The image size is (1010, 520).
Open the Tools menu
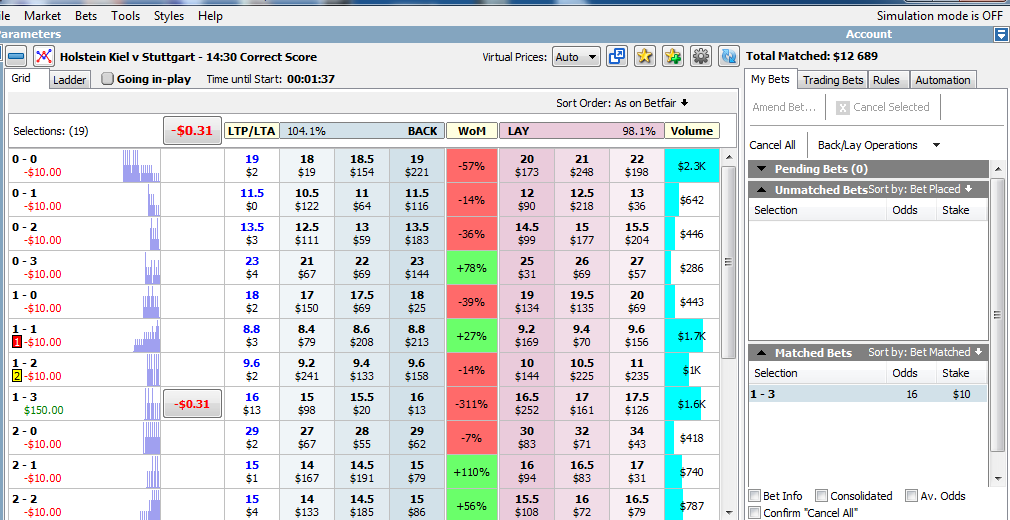coord(125,16)
